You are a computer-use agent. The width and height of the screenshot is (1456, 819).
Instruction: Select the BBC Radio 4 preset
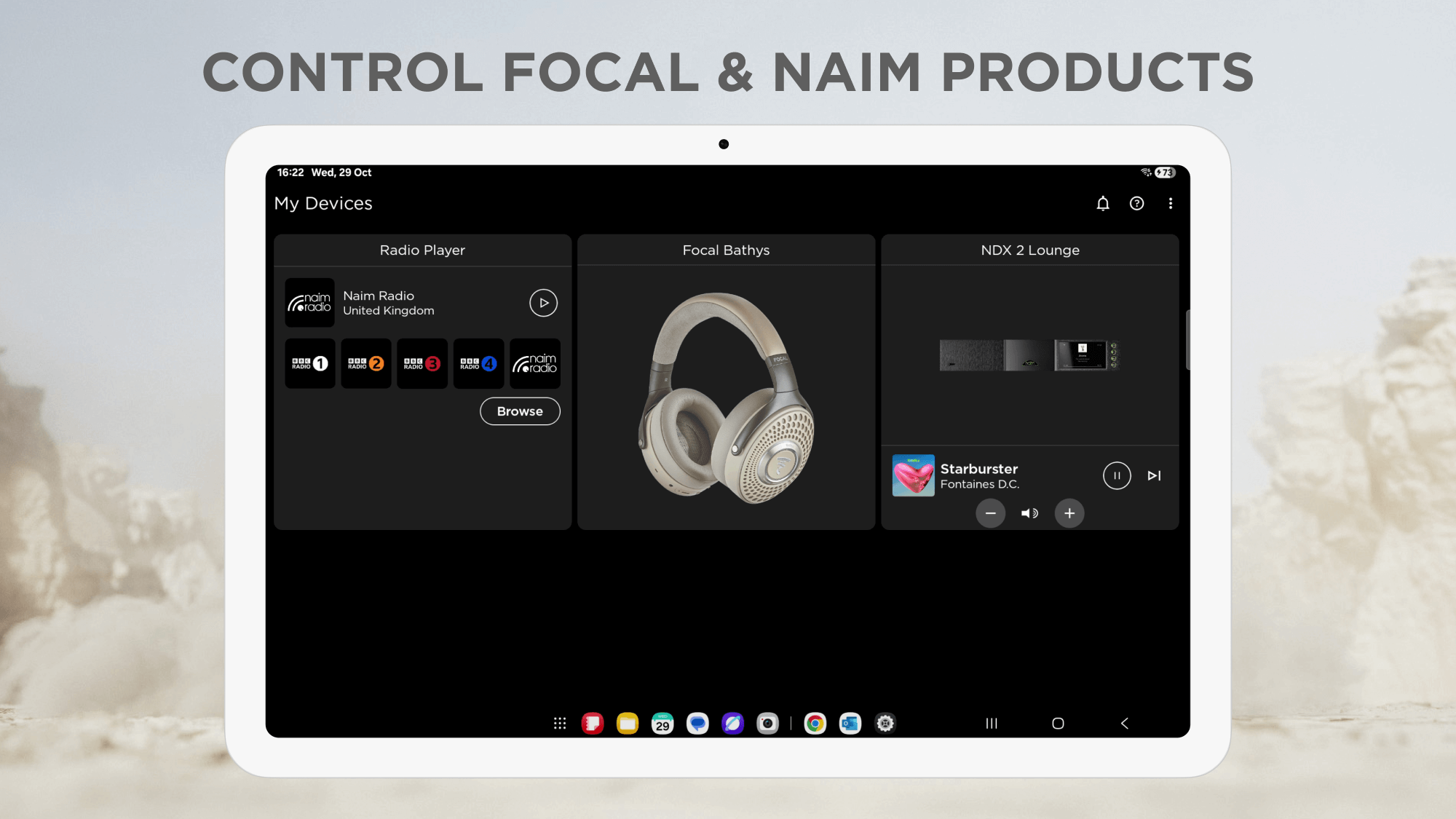[478, 363]
